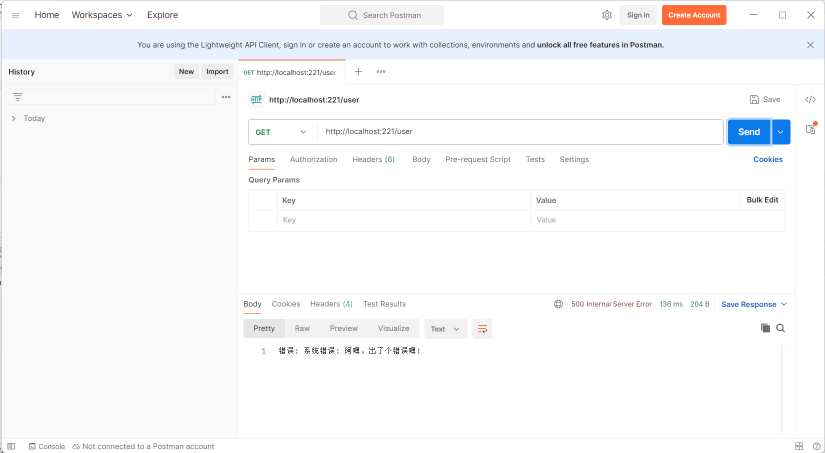Expand the Today history group
This screenshot has width=825, height=453.
pos(13,118)
